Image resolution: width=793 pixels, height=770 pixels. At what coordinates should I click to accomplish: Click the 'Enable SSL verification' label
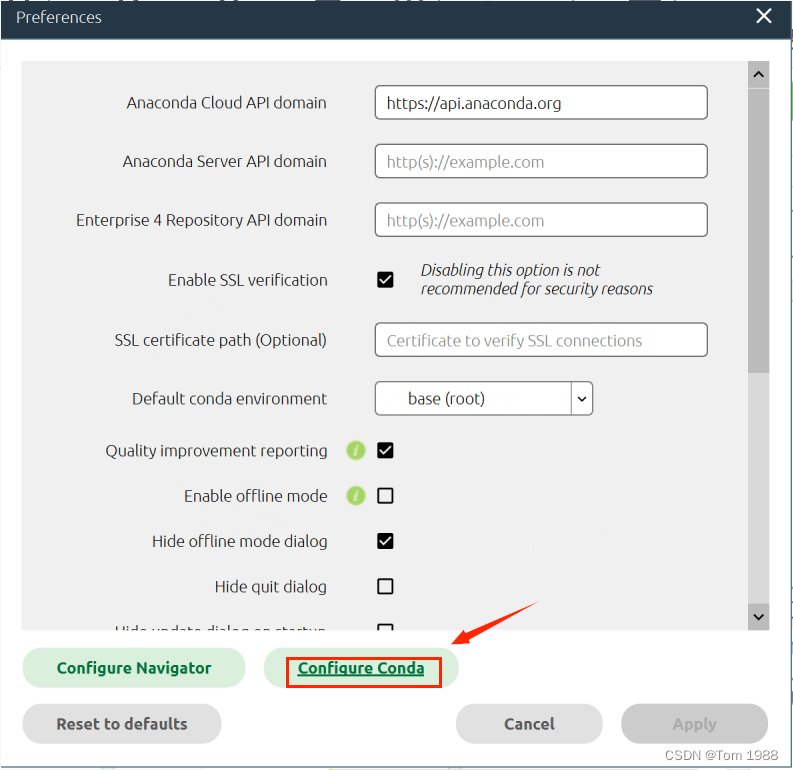248,280
